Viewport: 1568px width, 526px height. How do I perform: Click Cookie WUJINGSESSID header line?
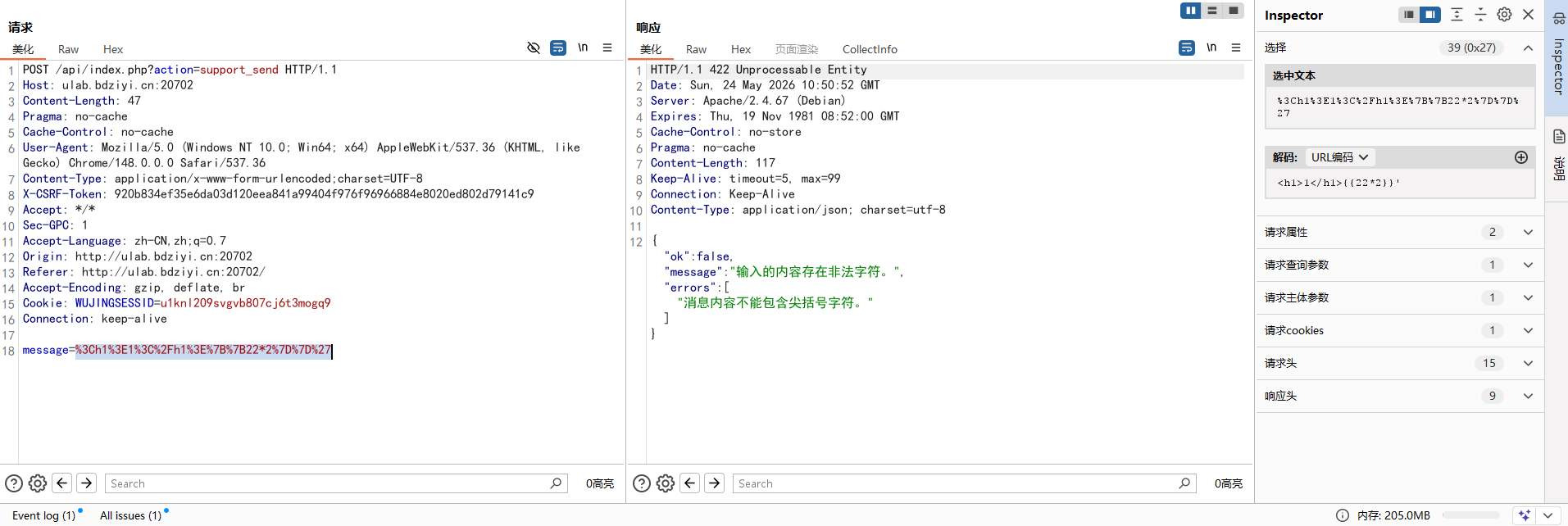[x=176, y=303]
